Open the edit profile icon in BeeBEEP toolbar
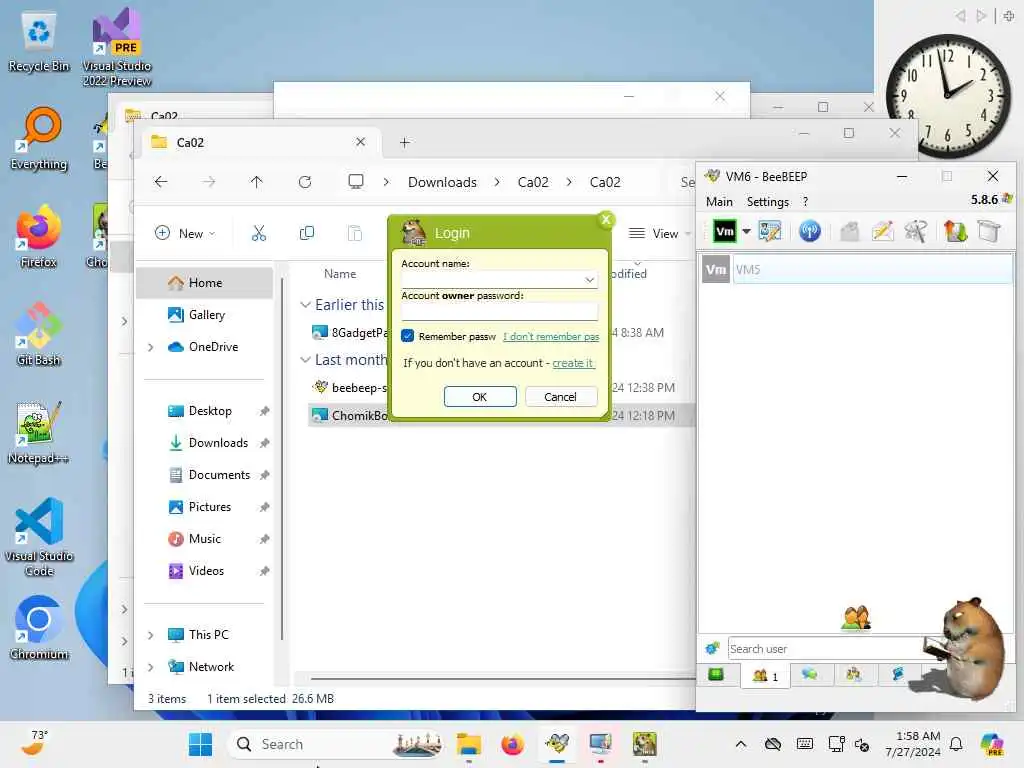 (x=770, y=231)
